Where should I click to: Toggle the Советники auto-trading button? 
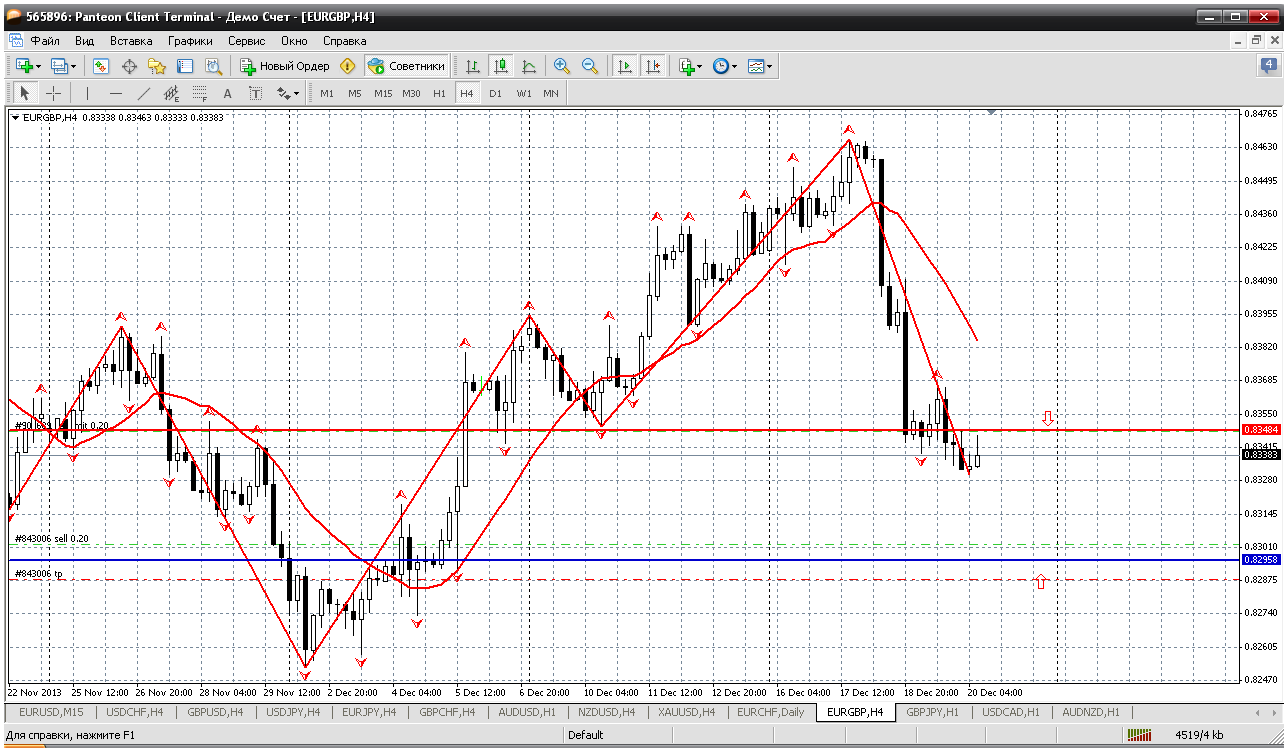pyautogui.click(x=406, y=66)
